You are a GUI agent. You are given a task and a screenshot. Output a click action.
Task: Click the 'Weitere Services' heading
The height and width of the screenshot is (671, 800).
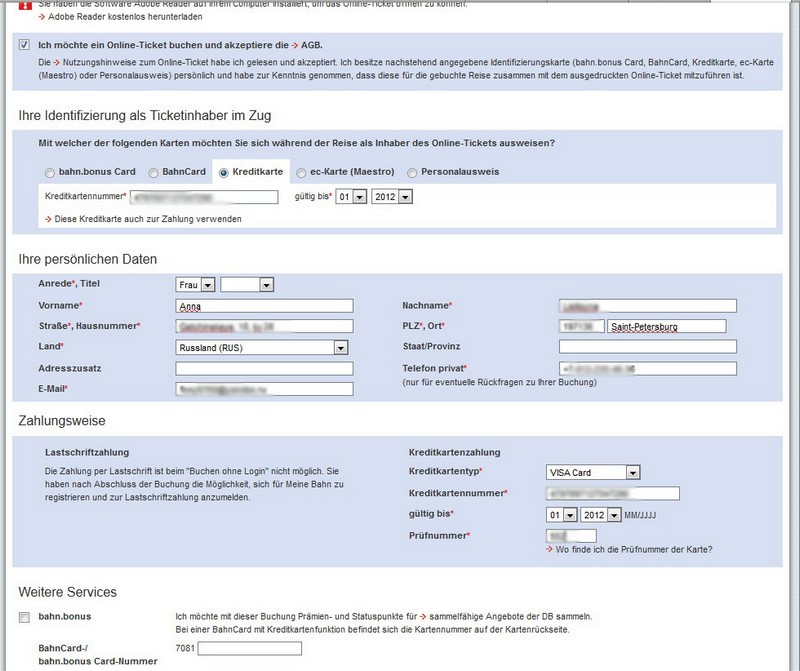tap(67, 592)
